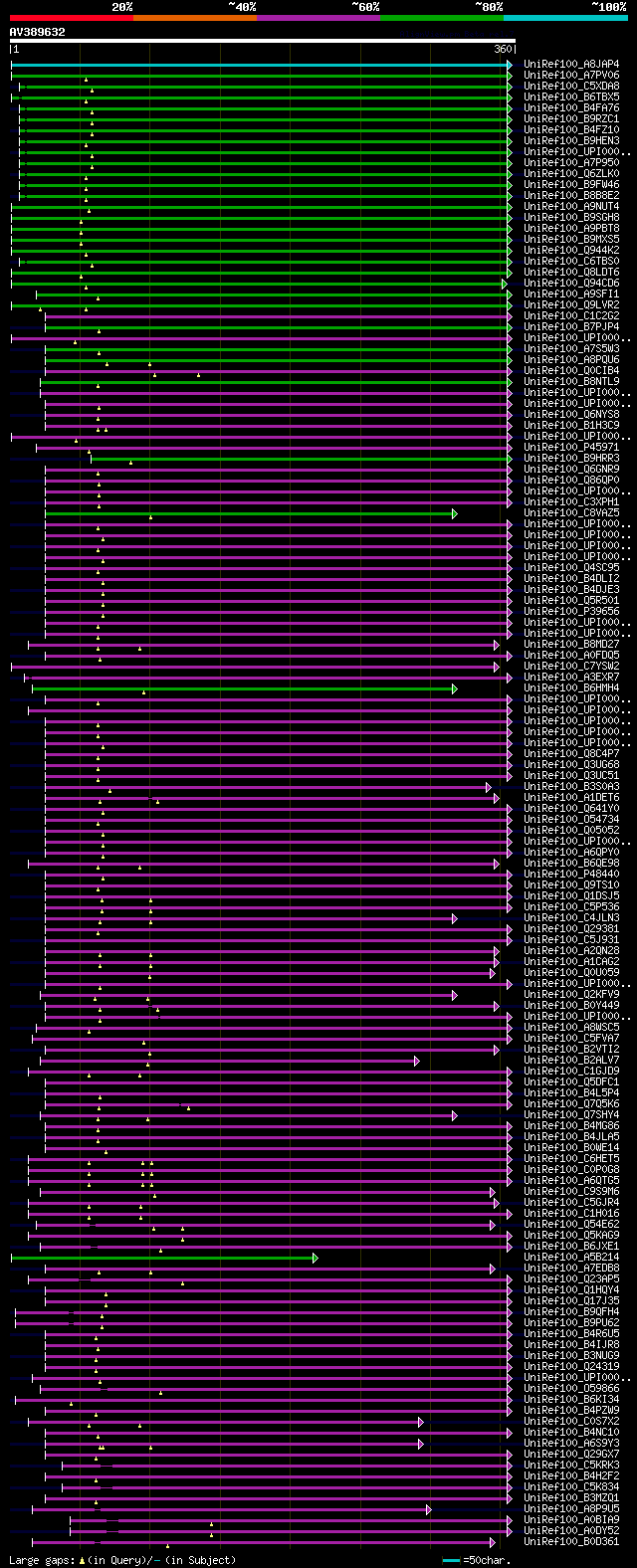637x1568 pixels.
Task: Open hit UniRef100_A3EXR7
Action: [x=571, y=678]
